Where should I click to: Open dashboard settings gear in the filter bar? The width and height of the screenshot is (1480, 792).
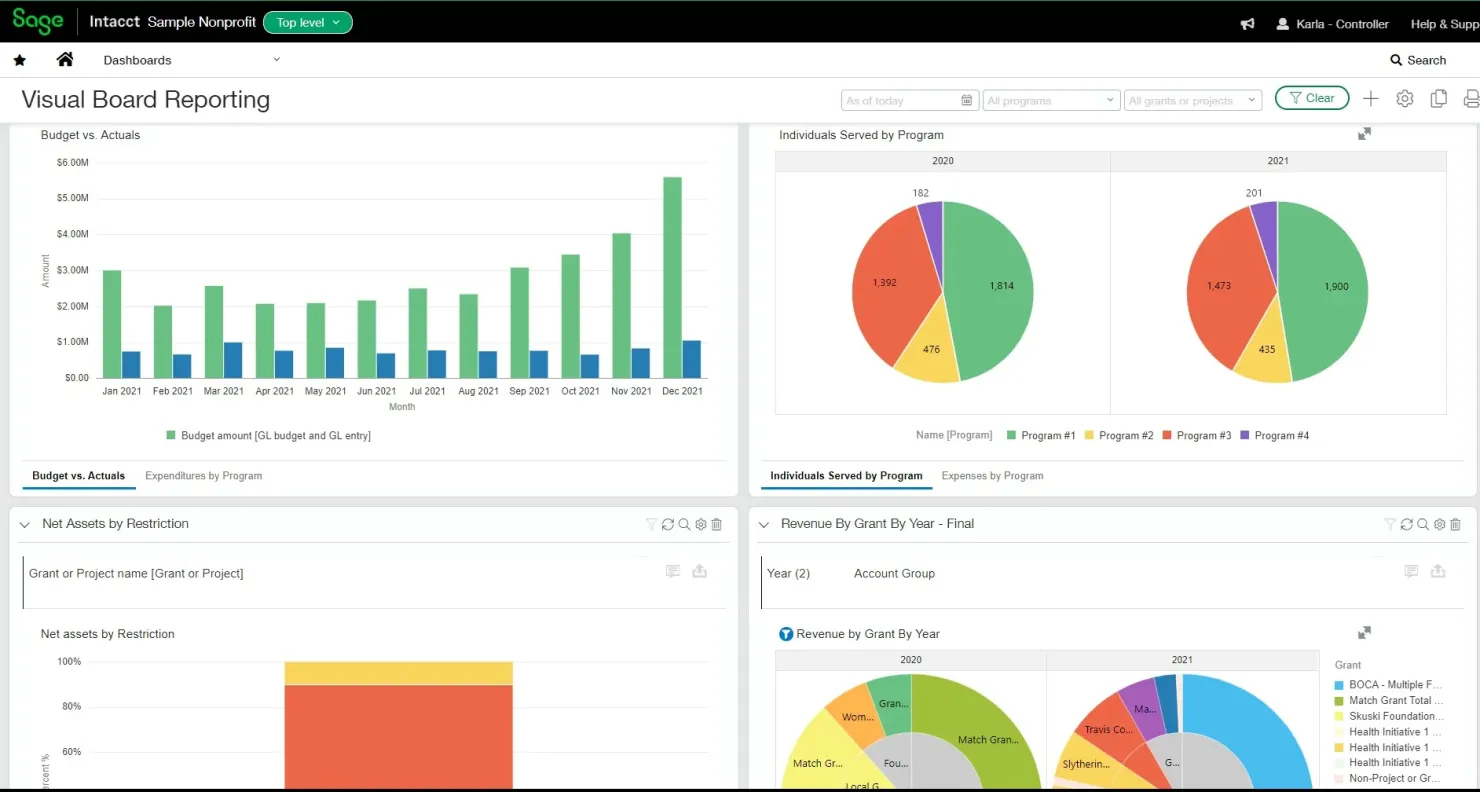[1405, 99]
